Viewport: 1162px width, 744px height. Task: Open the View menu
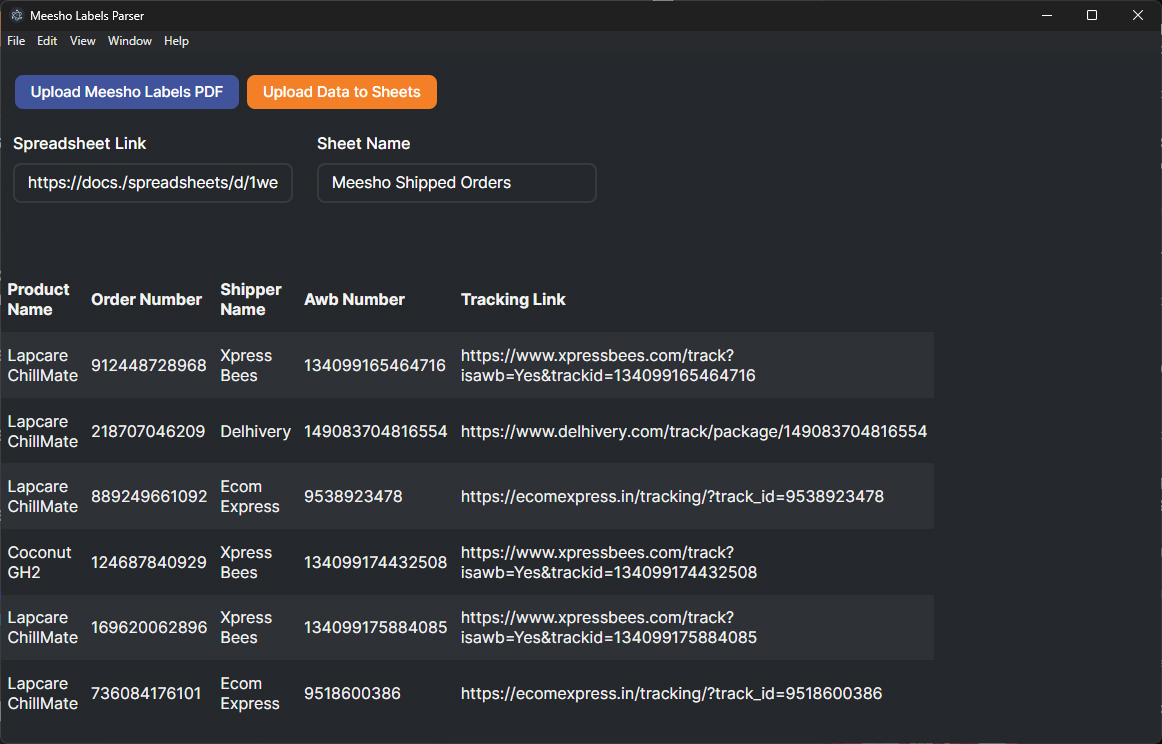(x=82, y=41)
